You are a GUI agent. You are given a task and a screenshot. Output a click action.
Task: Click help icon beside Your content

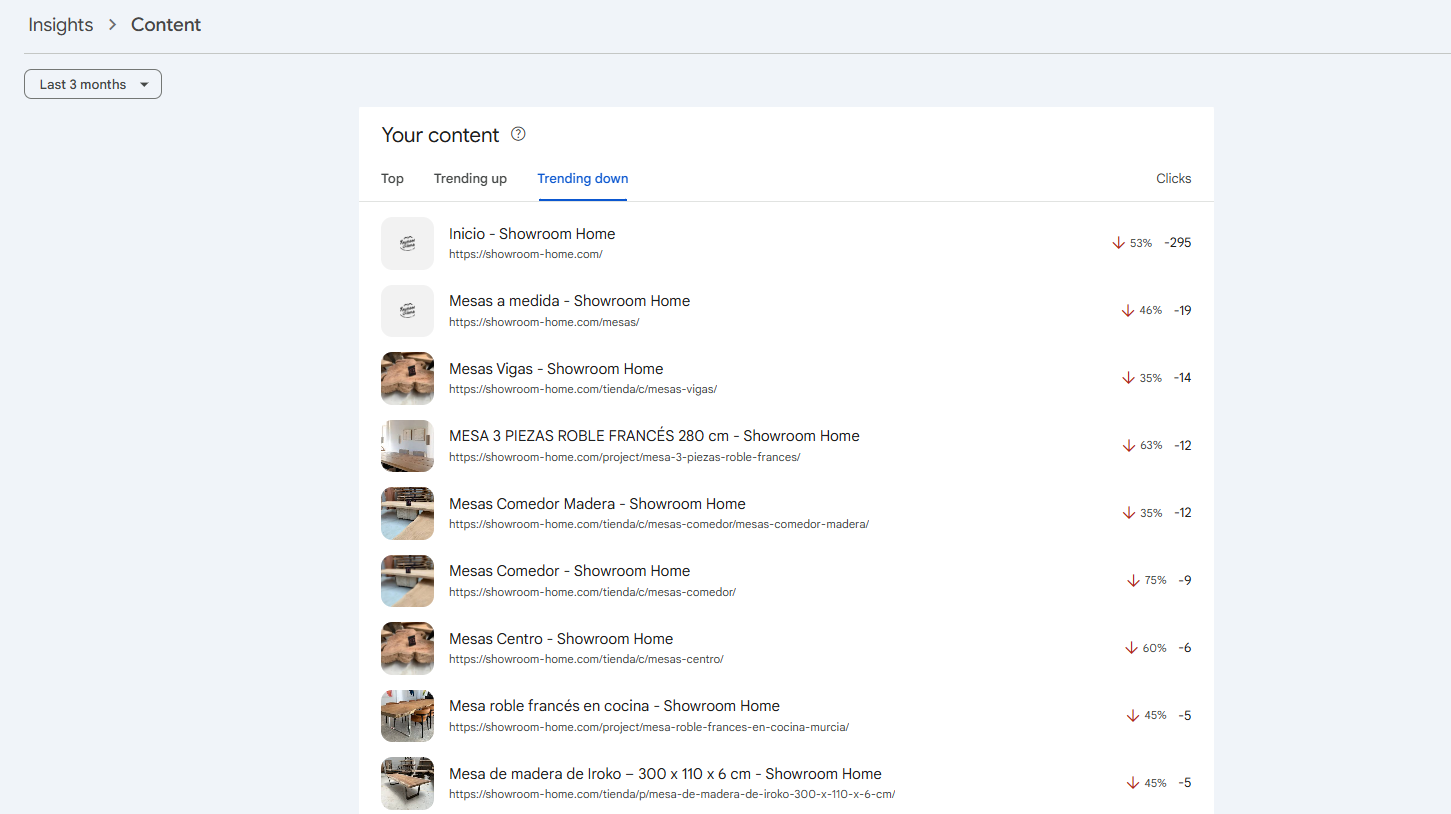[518, 134]
